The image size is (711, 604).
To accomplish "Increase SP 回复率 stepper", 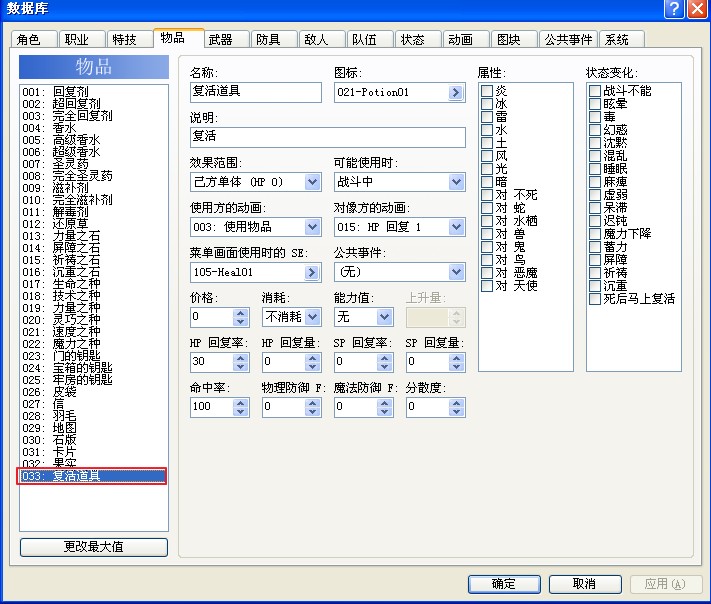I will pyautogui.click(x=385, y=358).
